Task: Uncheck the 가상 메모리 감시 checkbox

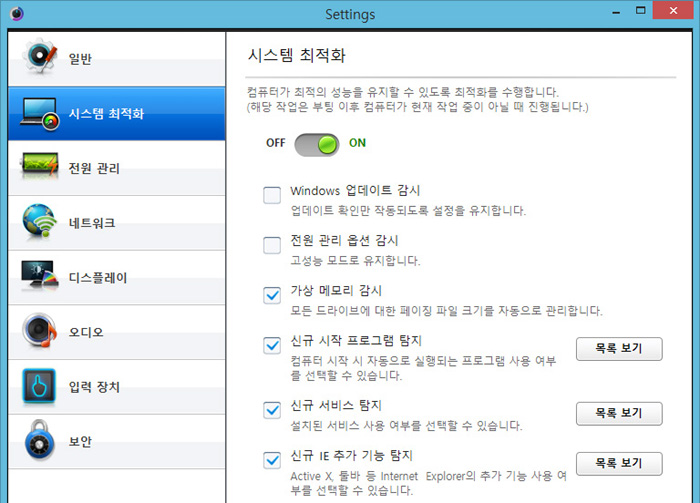Action: pos(272,295)
